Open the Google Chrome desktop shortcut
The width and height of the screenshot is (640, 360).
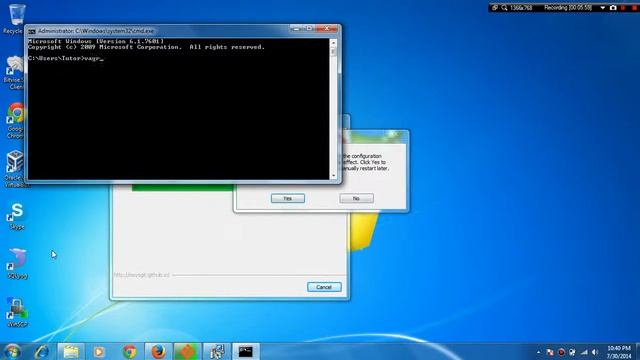coord(16,120)
